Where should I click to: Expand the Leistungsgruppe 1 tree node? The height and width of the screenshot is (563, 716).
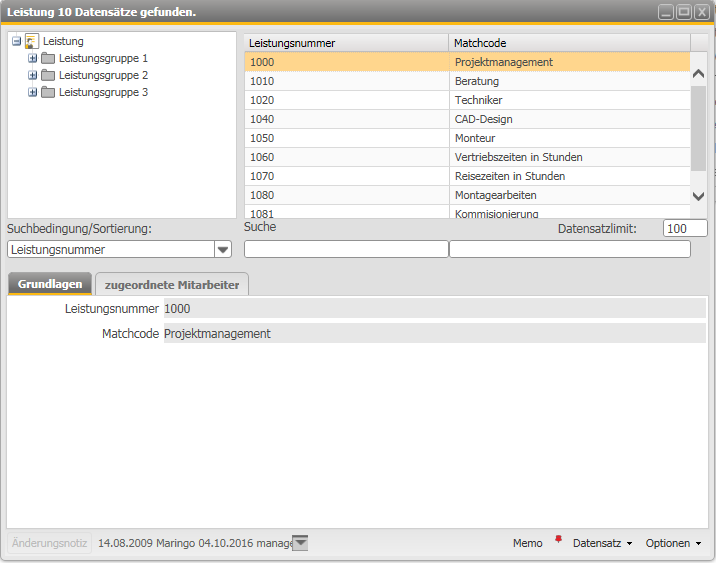click(33, 58)
